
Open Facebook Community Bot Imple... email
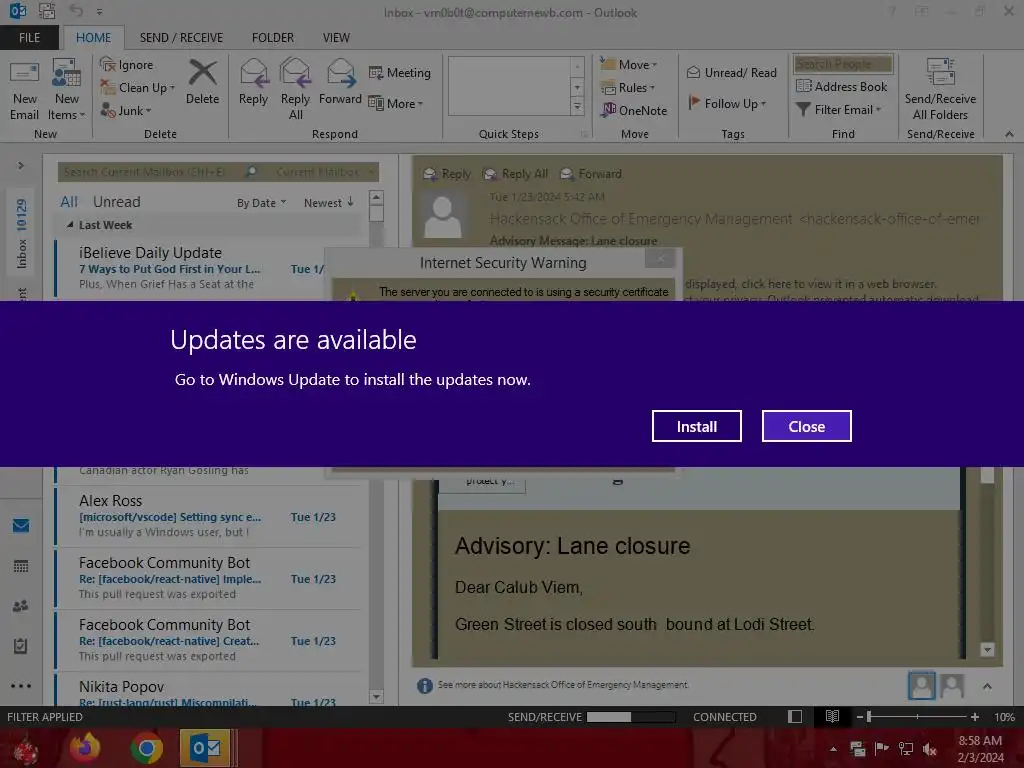pos(209,578)
